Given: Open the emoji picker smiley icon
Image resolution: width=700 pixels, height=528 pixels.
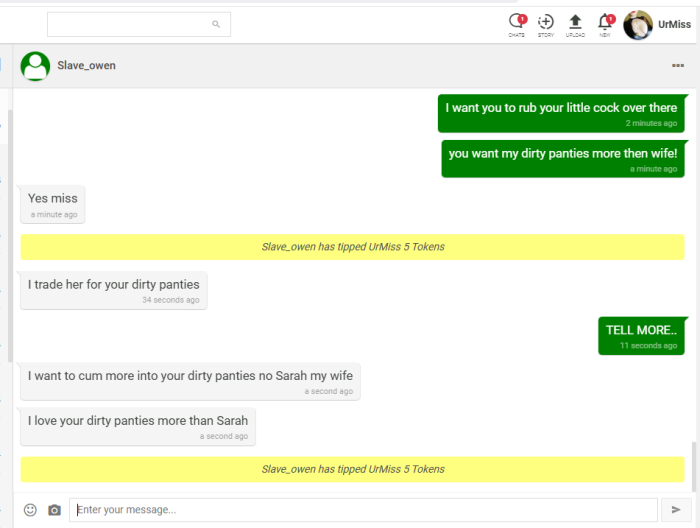Looking at the screenshot, I should tap(30, 510).
